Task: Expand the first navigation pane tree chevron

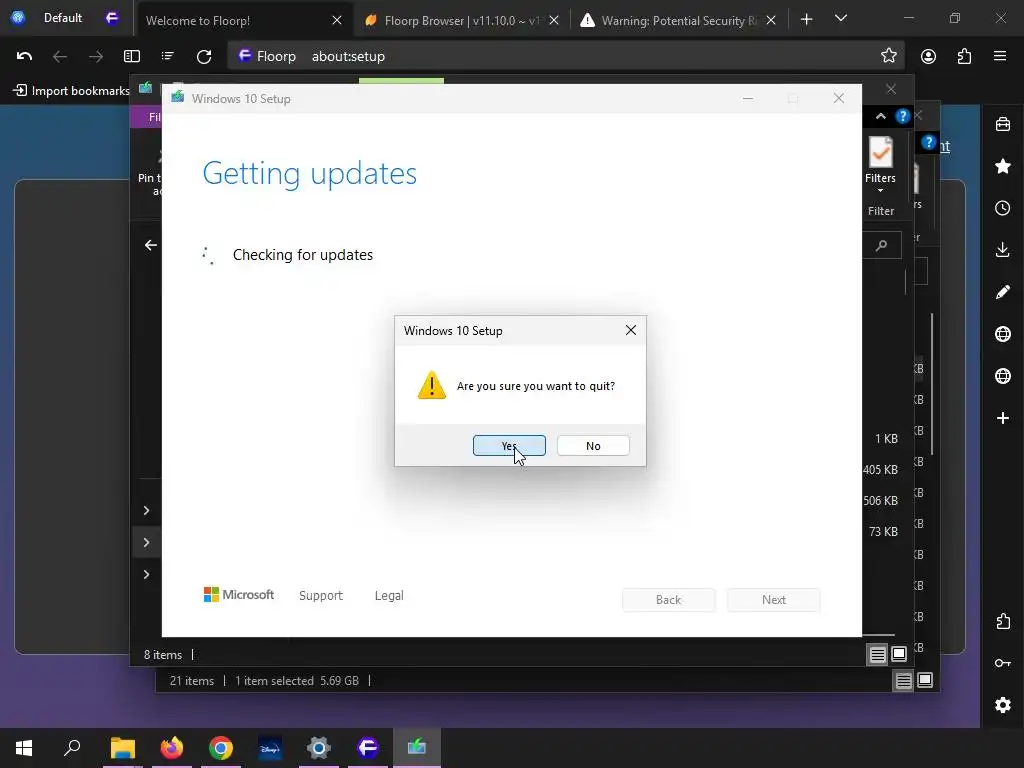Action: click(x=146, y=510)
